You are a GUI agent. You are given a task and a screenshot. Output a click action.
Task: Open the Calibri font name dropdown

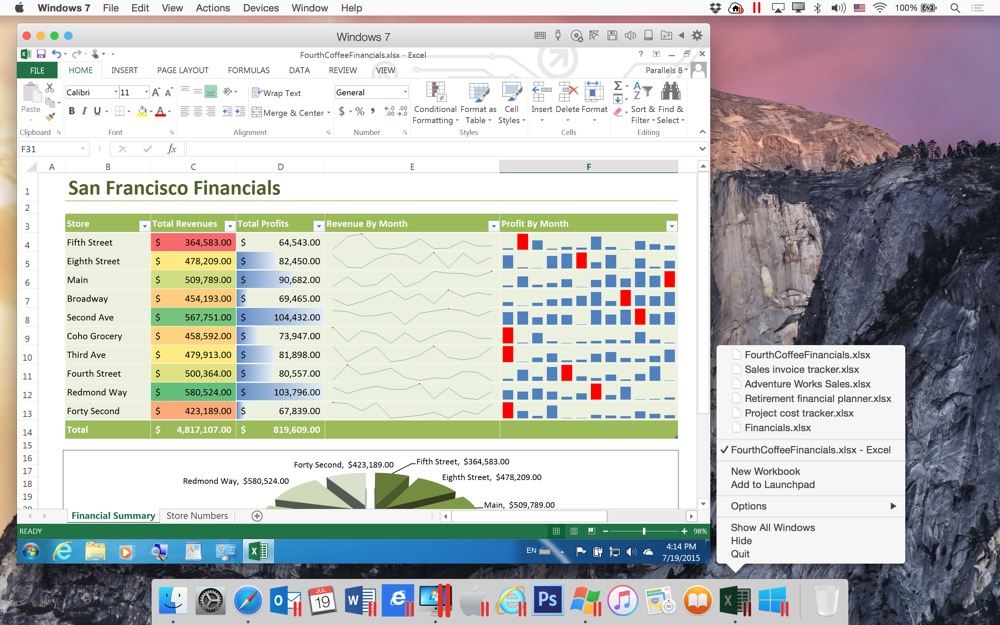(112, 93)
